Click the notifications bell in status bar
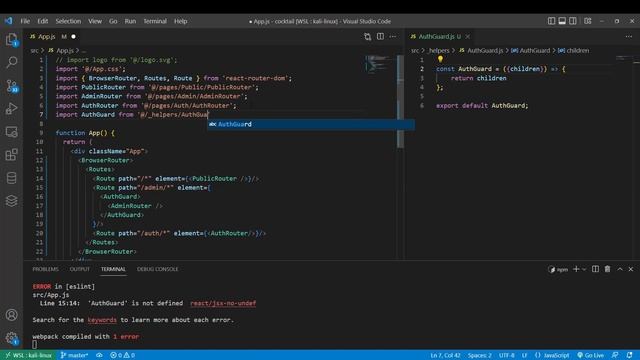This screenshot has height=360, width=640. [629, 355]
